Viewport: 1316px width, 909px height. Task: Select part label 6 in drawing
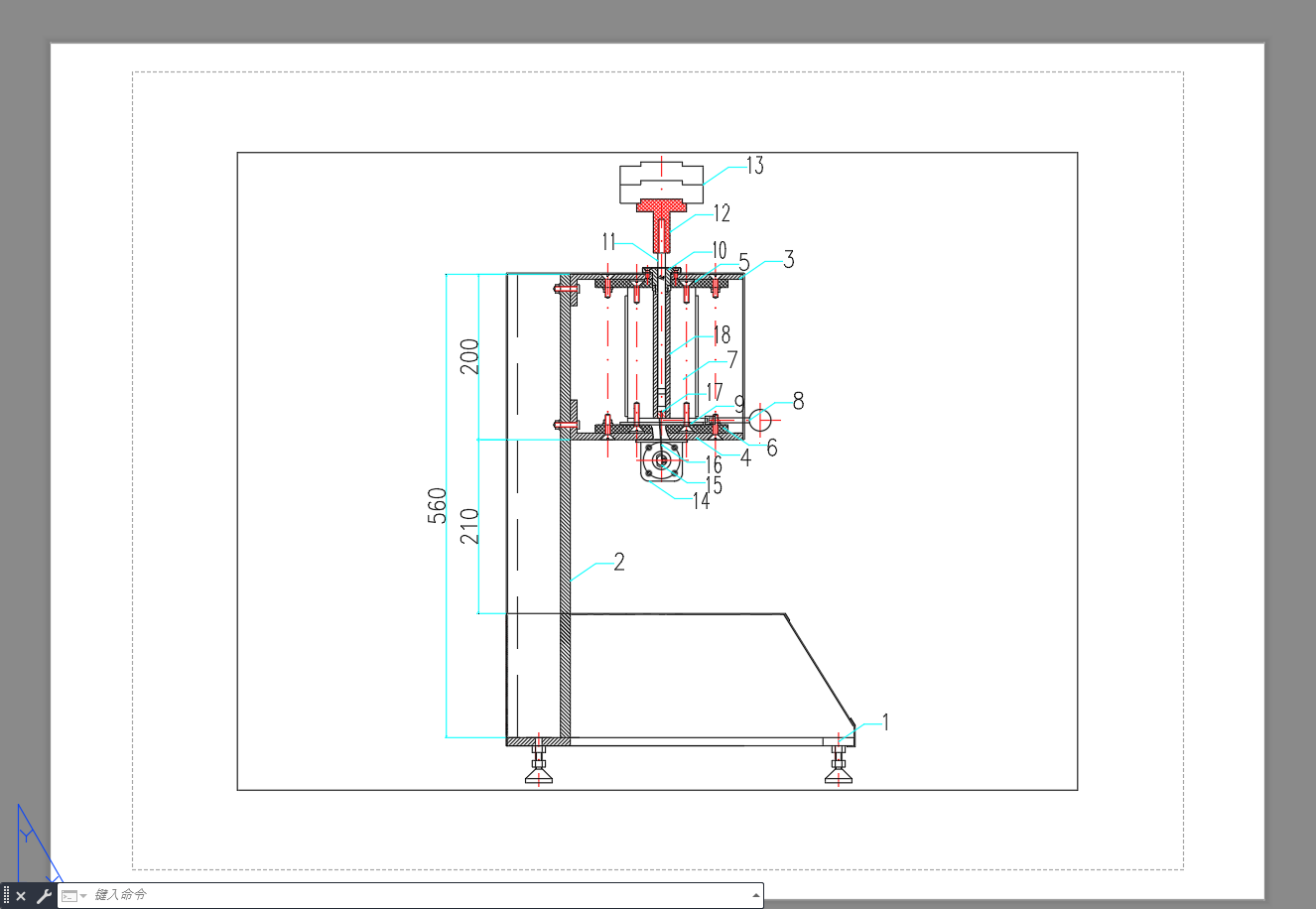(x=772, y=448)
